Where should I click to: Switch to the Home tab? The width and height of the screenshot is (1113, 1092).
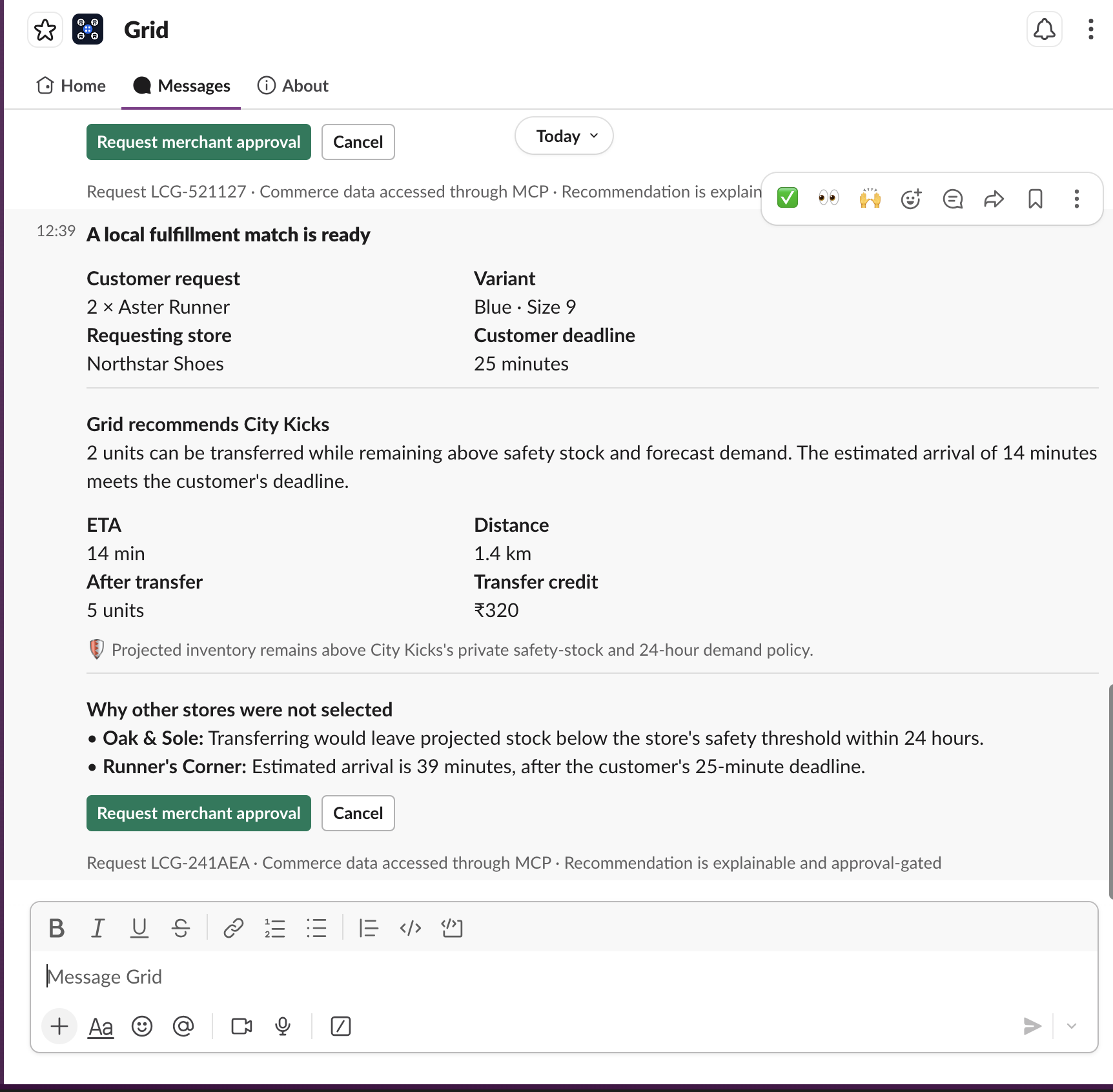[71, 86]
